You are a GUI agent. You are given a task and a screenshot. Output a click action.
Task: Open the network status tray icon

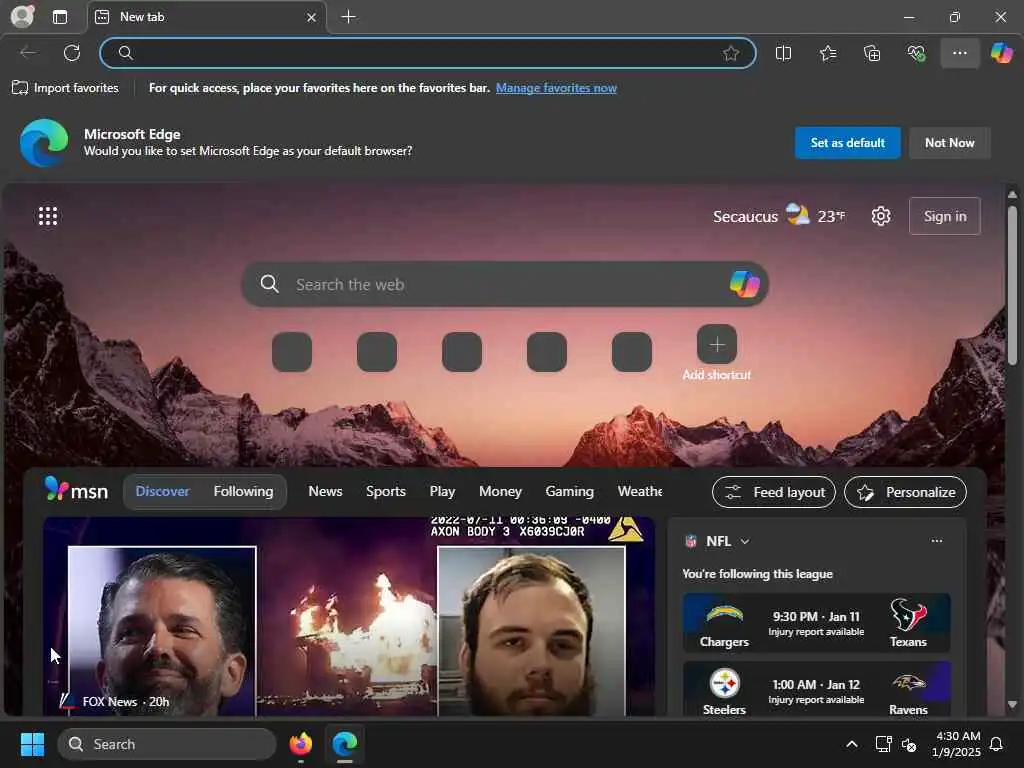pyautogui.click(x=883, y=744)
